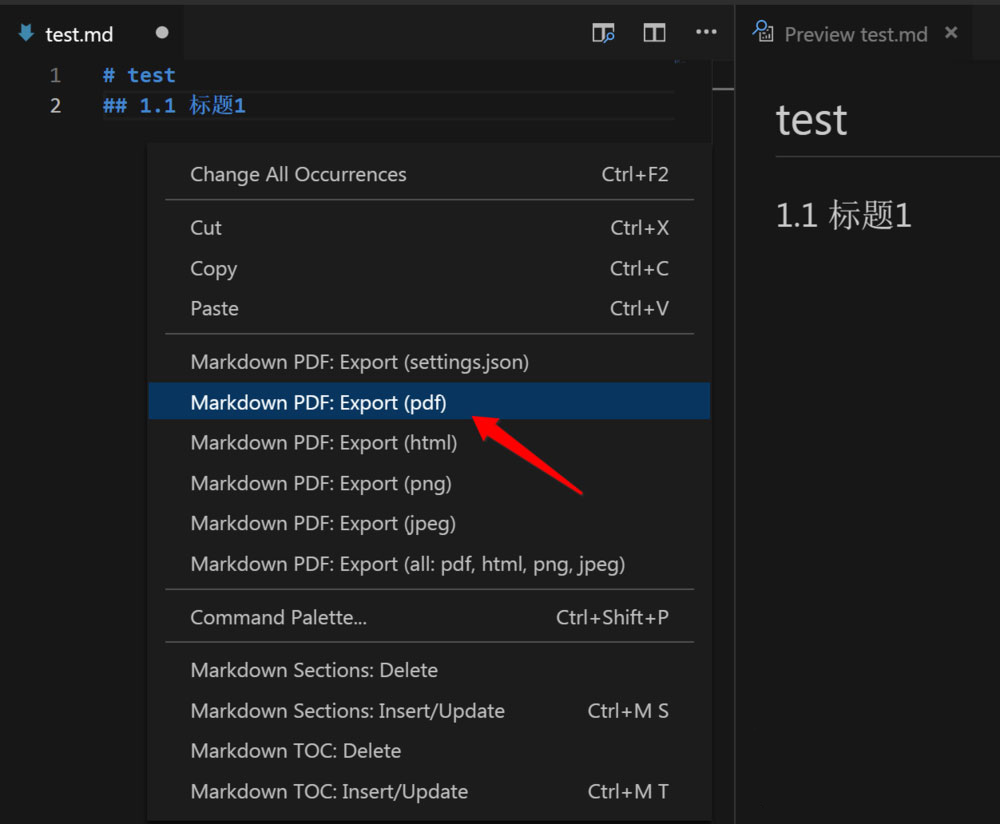Screen dimensions: 1000x824
Task: Click line number 2 in the editor gutter
Action: 55,105
